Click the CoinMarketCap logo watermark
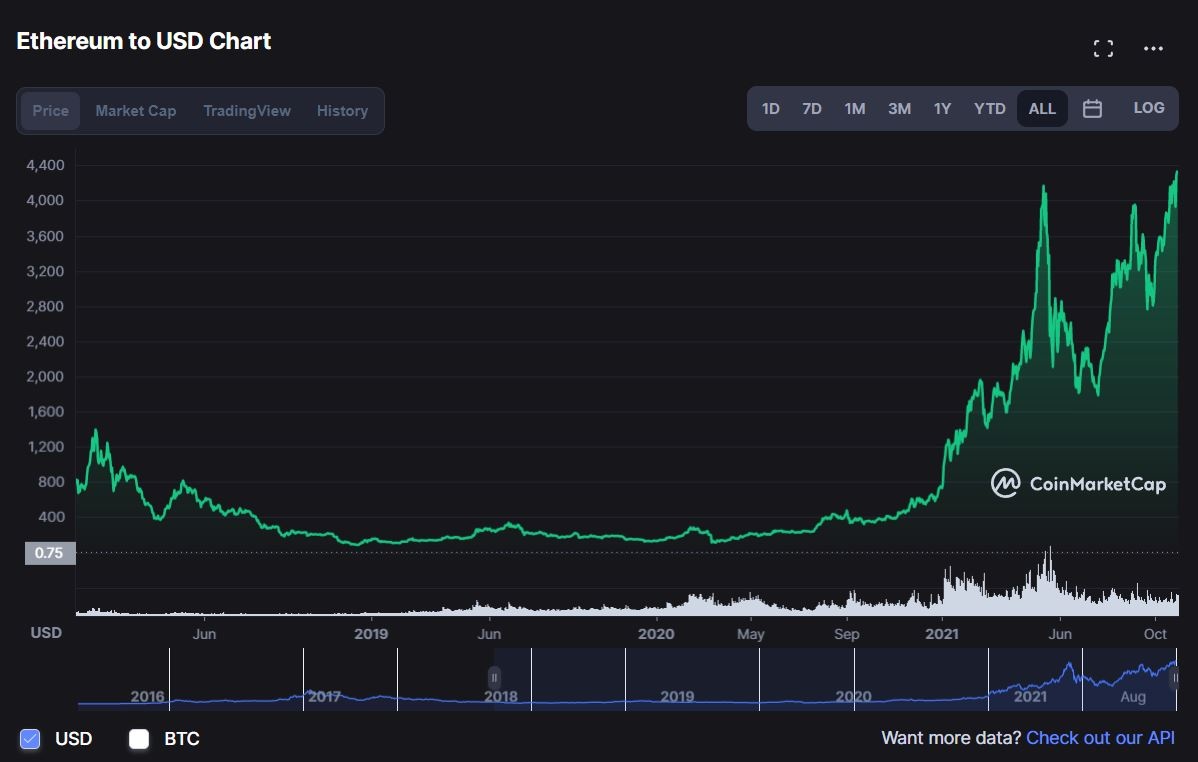The width and height of the screenshot is (1198, 762). click(1077, 483)
